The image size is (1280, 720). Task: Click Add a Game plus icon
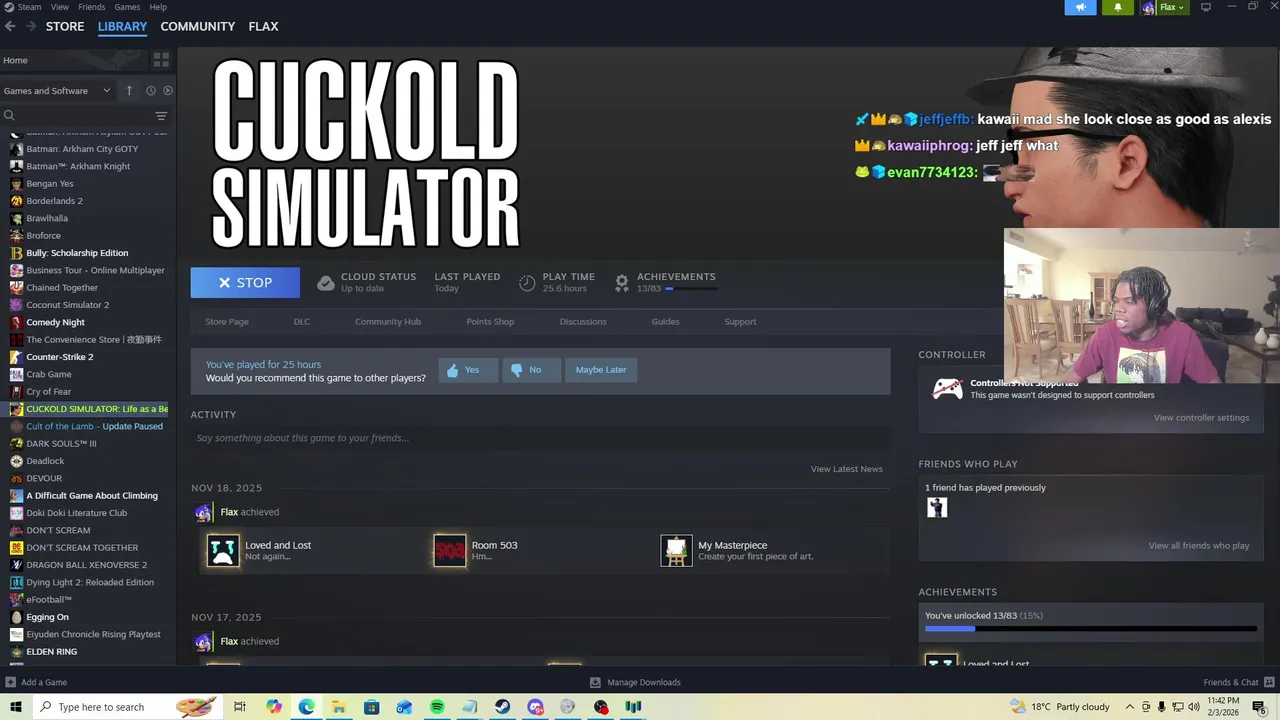[x=10, y=682]
